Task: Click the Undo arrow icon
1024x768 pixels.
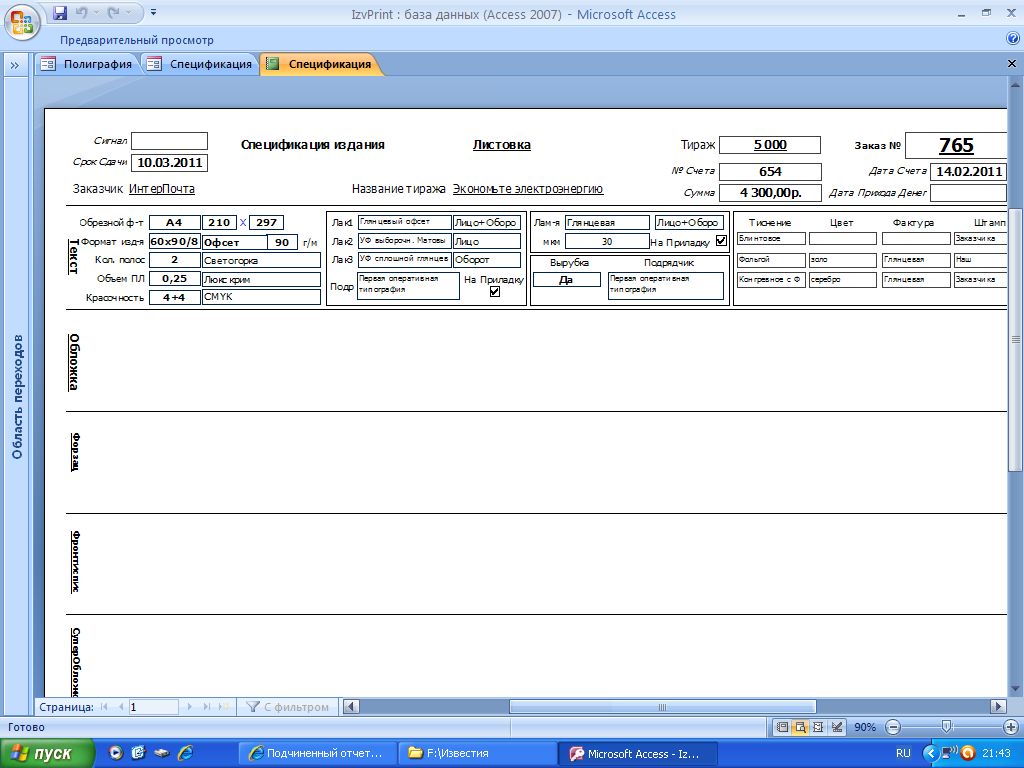Action: tap(81, 12)
